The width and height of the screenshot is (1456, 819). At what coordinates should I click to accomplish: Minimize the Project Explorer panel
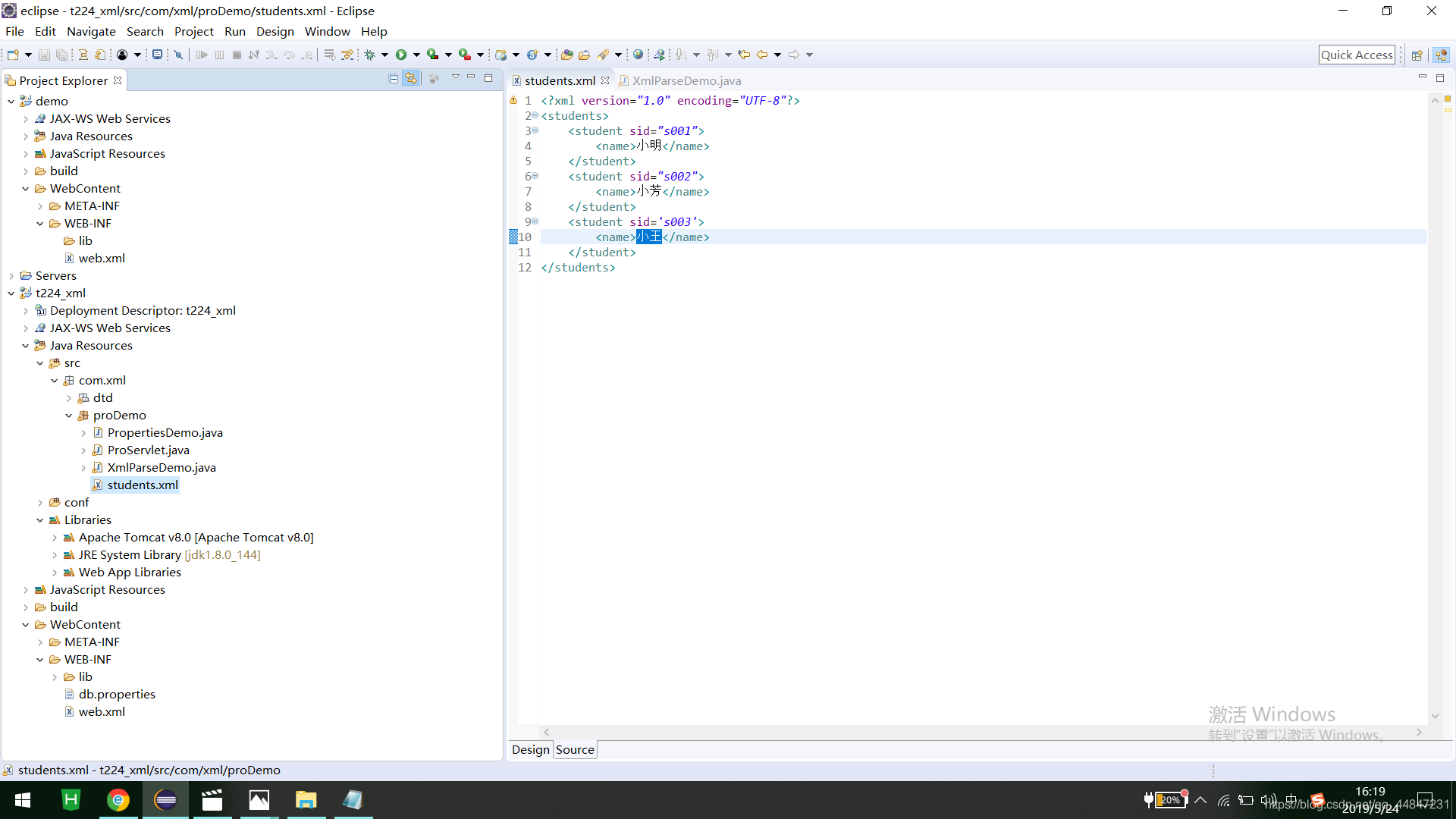[x=471, y=77]
